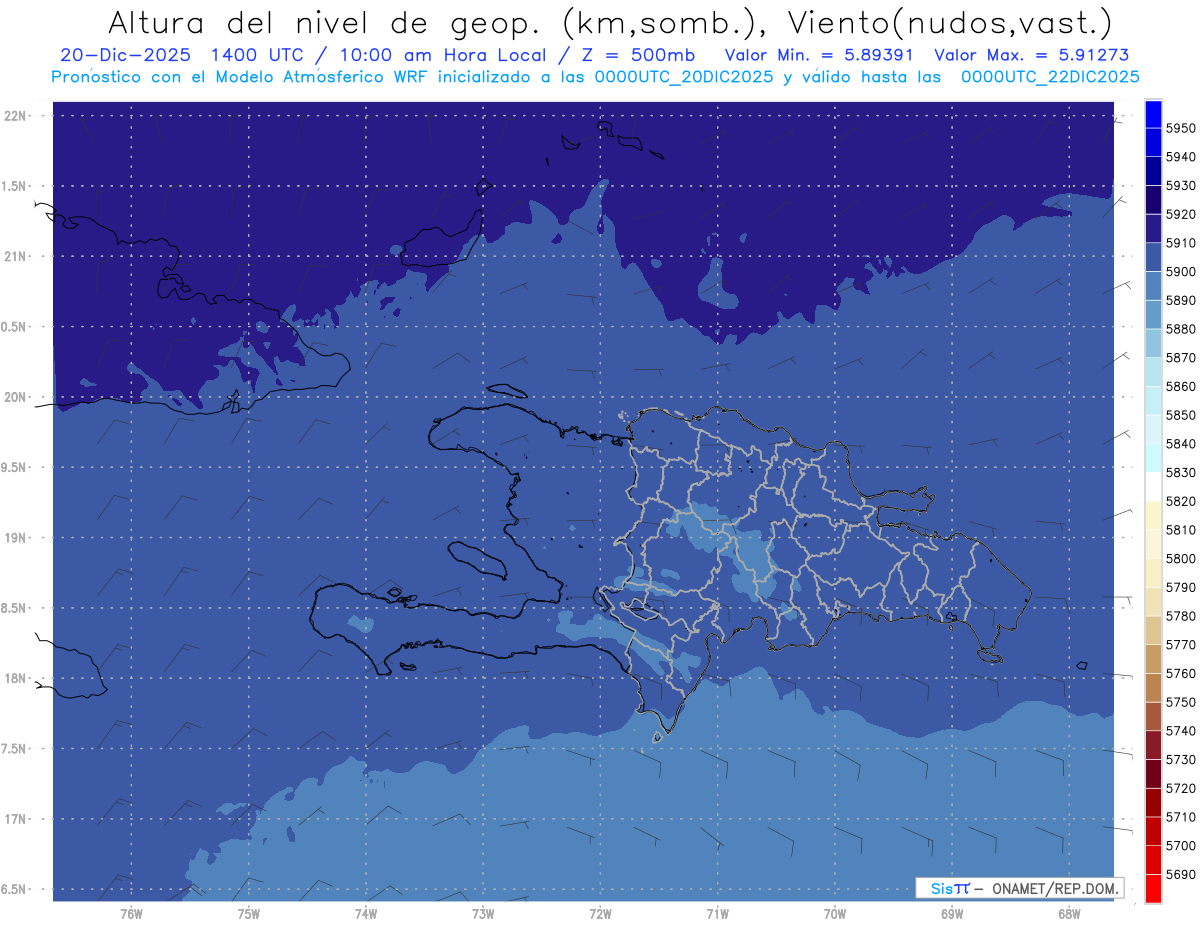Click the 5920 label on the color scale

tap(1180, 214)
